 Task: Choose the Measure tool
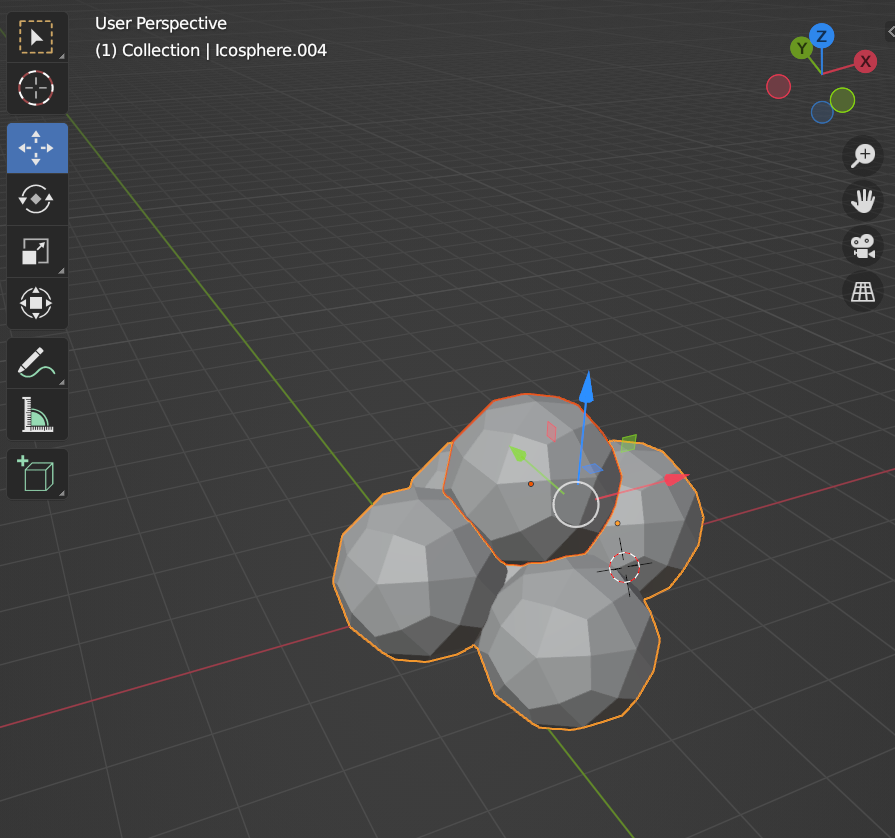(37, 414)
